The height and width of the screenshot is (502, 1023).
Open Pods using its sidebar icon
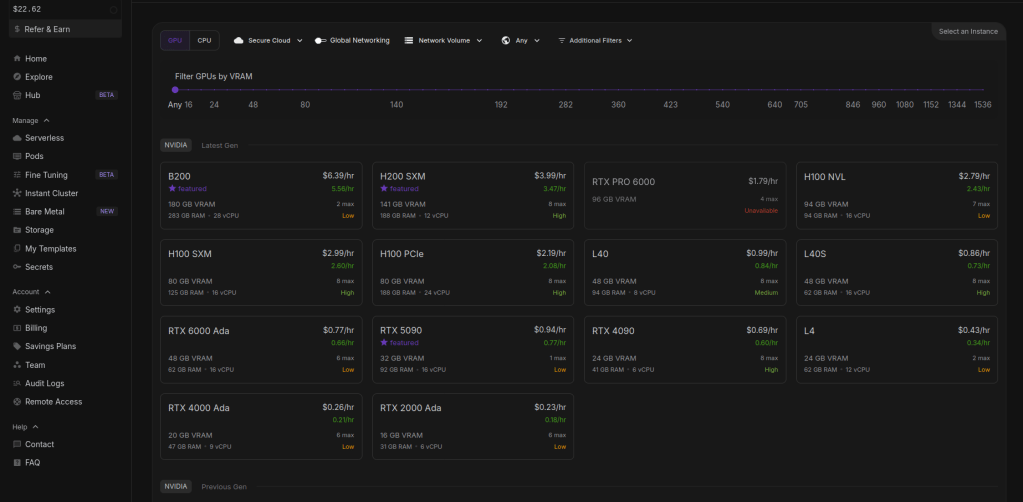point(17,156)
